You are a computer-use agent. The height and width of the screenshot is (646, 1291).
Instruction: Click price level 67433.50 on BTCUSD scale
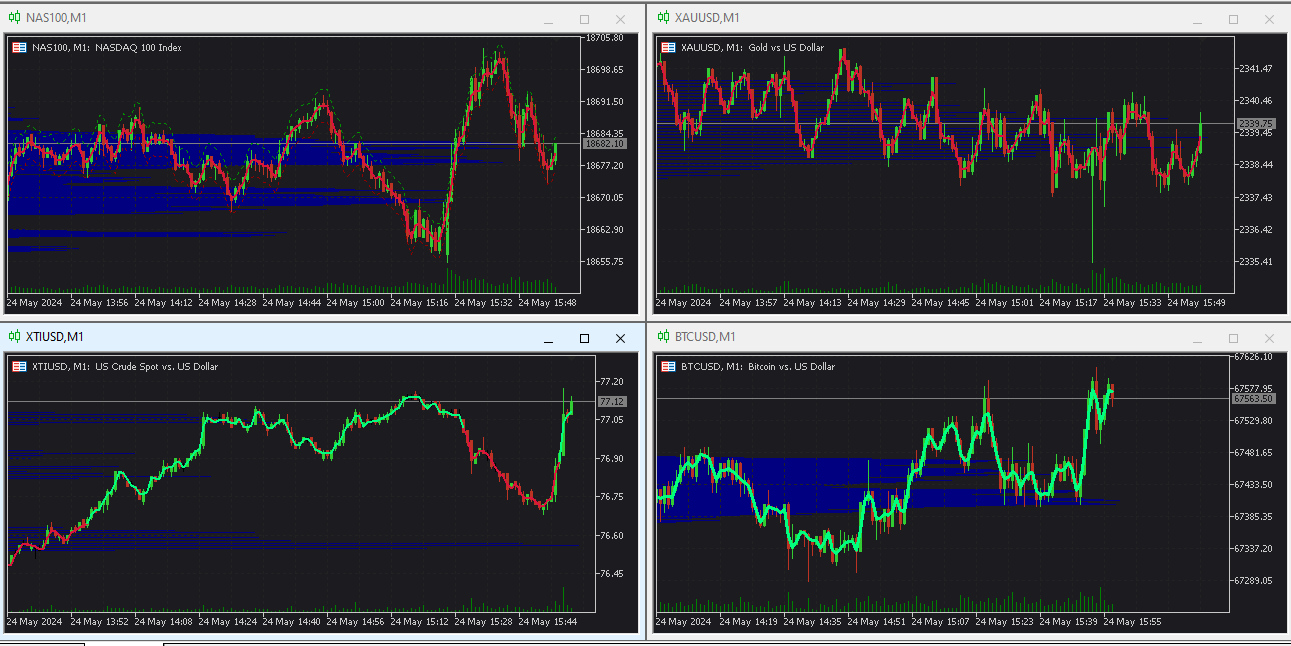tap(1253, 485)
